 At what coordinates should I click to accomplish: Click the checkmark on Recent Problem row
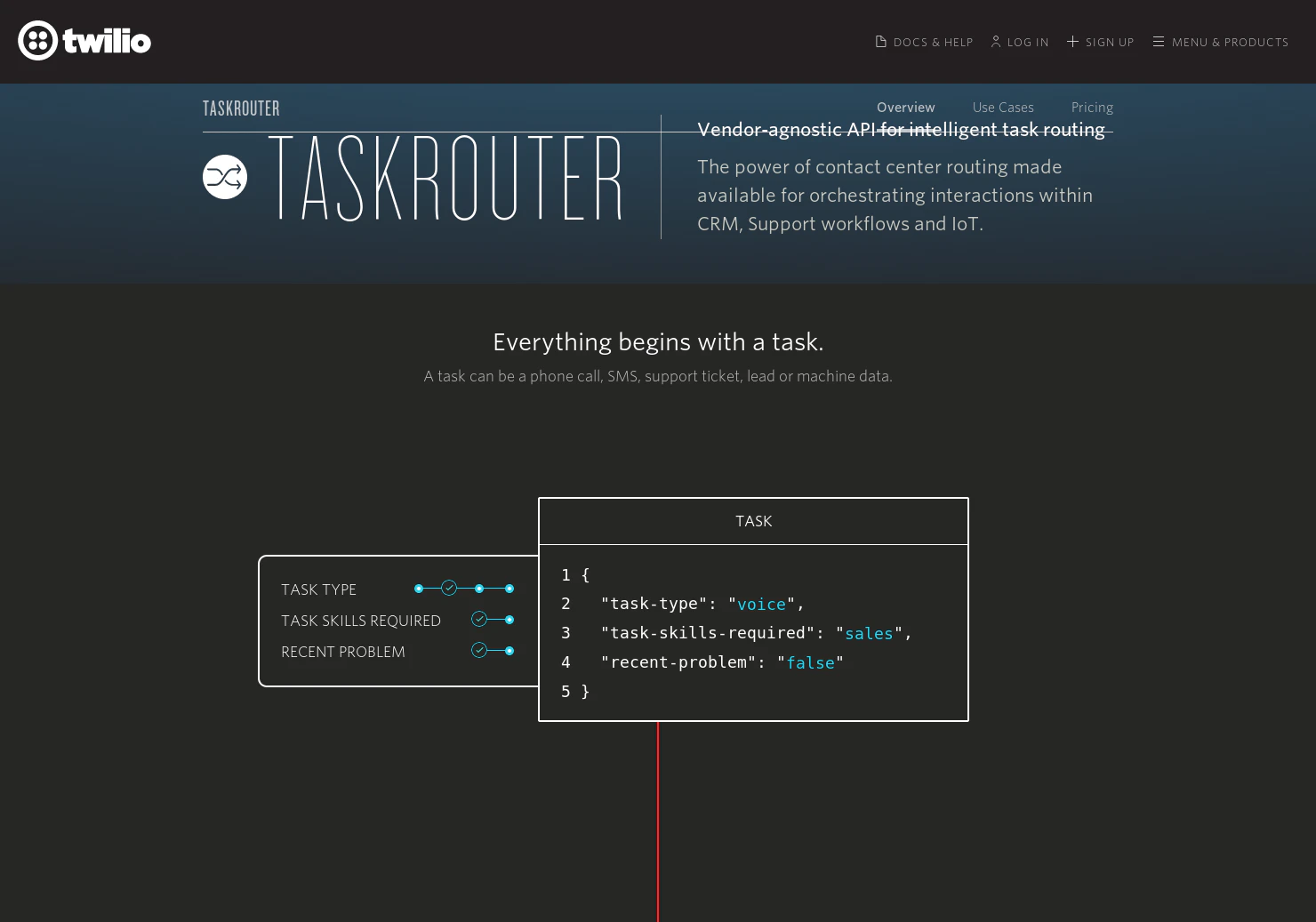pyautogui.click(x=479, y=650)
